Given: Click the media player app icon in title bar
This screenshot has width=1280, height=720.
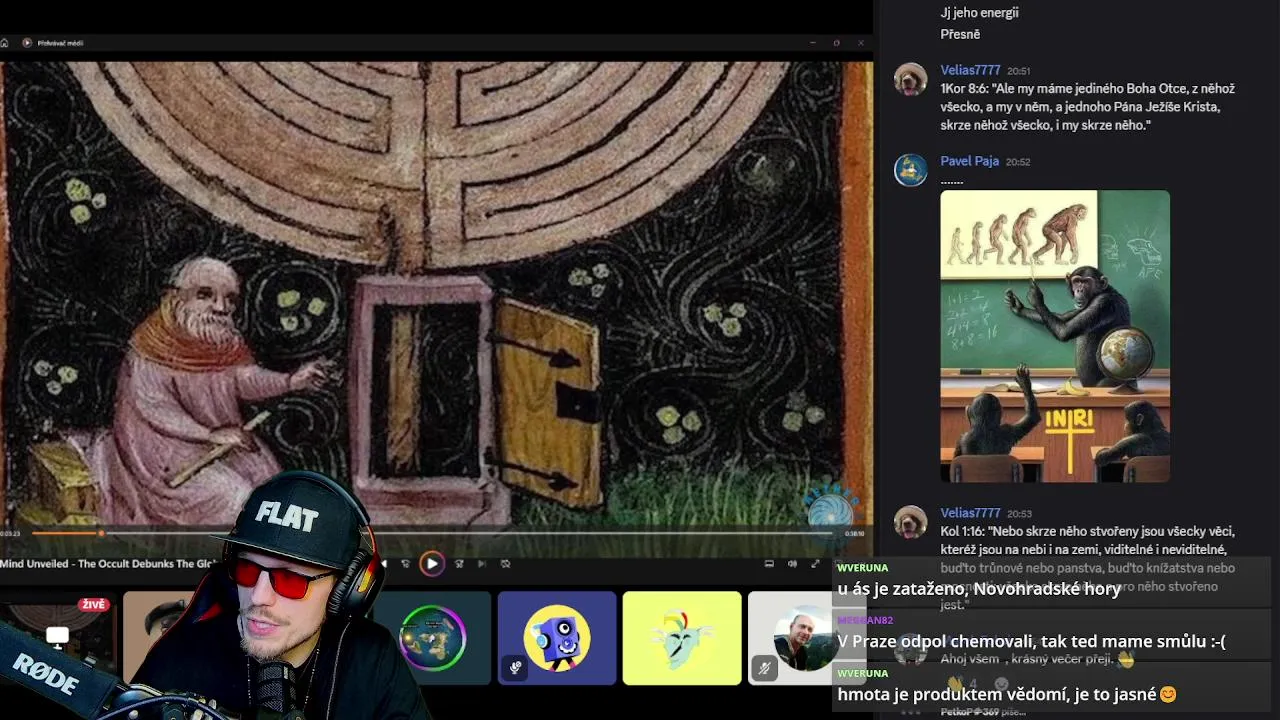Looking at the screenshot, I should tap(27, 43).
